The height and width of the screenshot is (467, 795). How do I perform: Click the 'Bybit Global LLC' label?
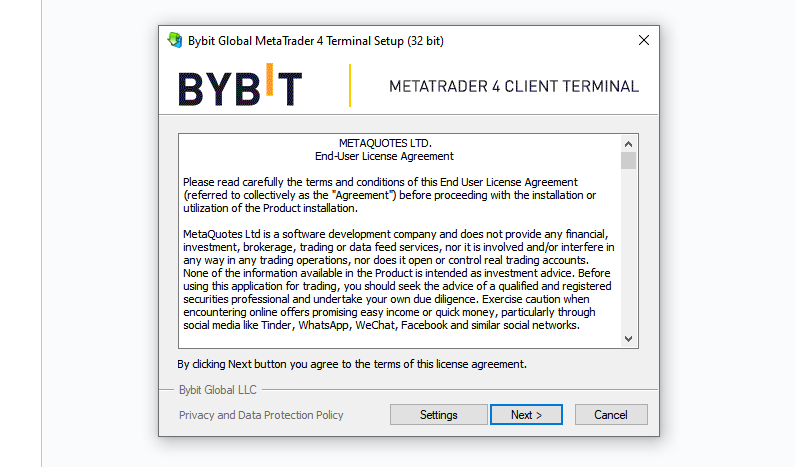pyautogui.click(x=216, y=389)
